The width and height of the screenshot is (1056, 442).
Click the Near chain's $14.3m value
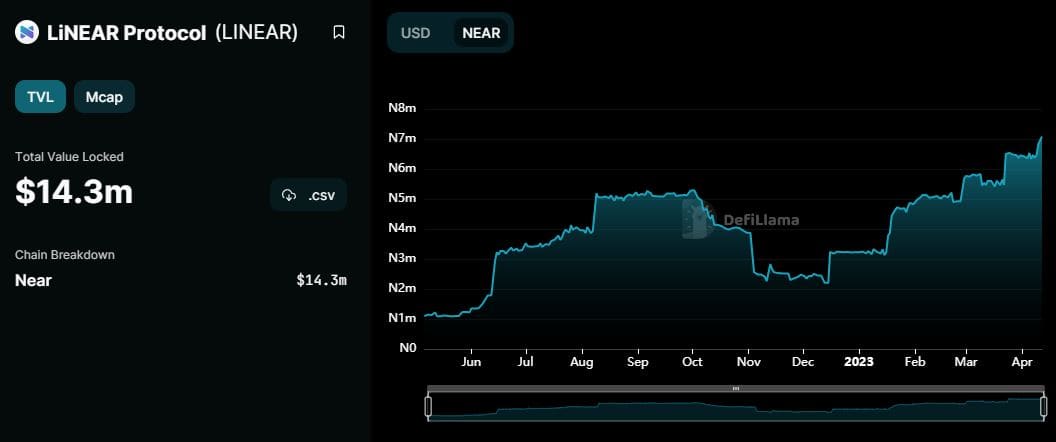[321, 280]
